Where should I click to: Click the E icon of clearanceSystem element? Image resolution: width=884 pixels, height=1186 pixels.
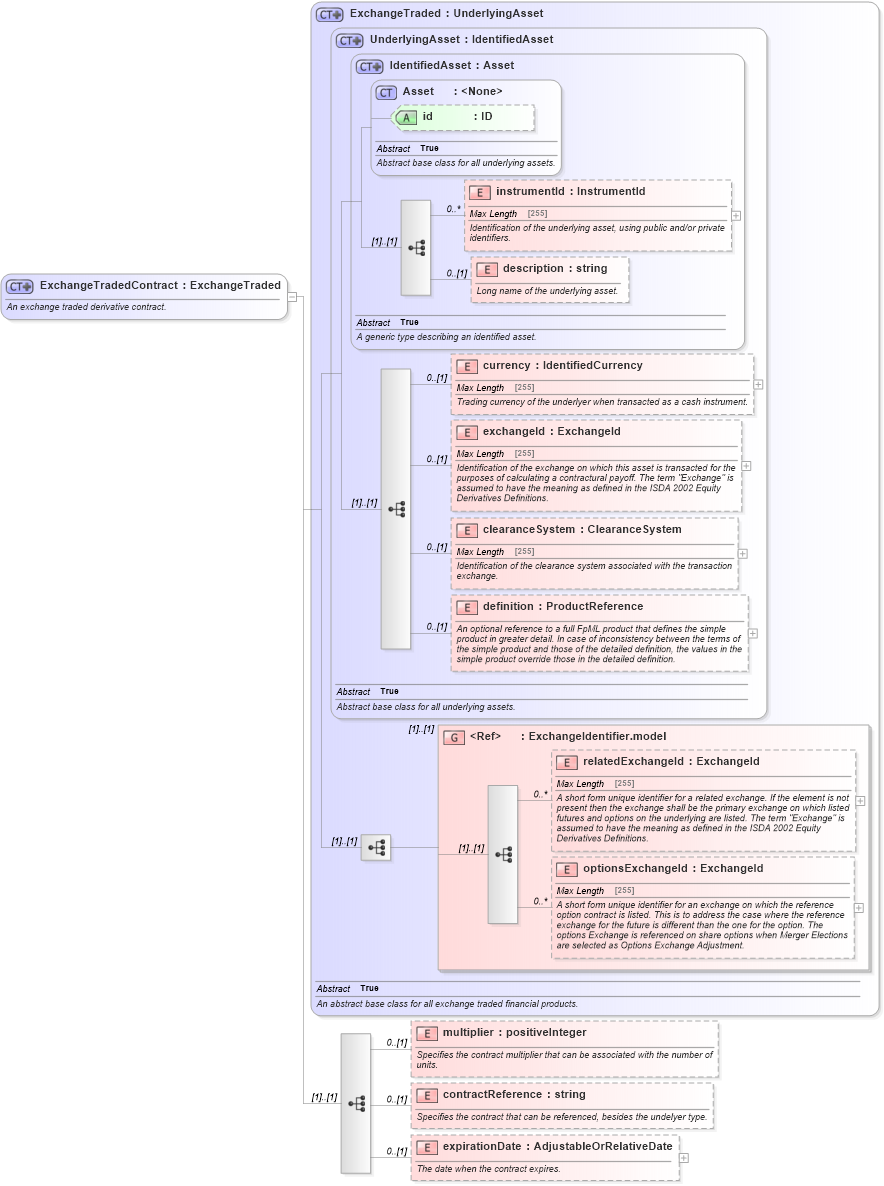tap(467, 530)
